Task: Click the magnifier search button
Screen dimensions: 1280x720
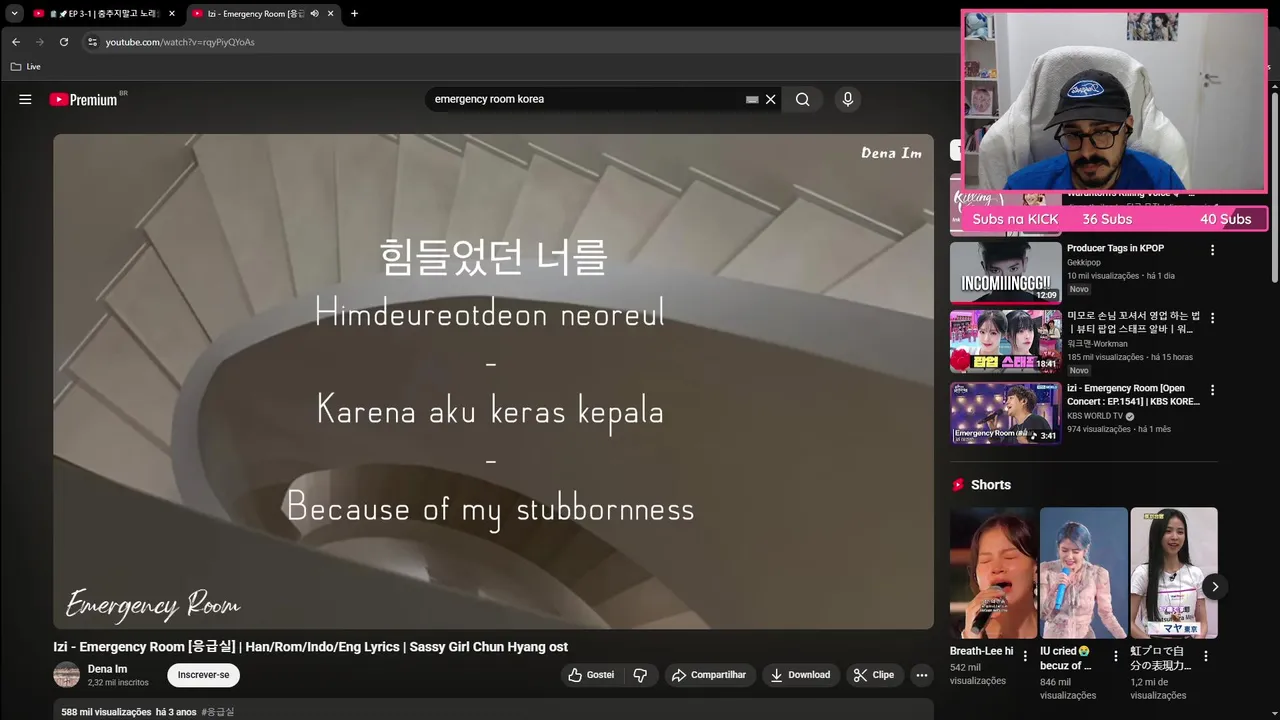Action: tap(803, 99)
